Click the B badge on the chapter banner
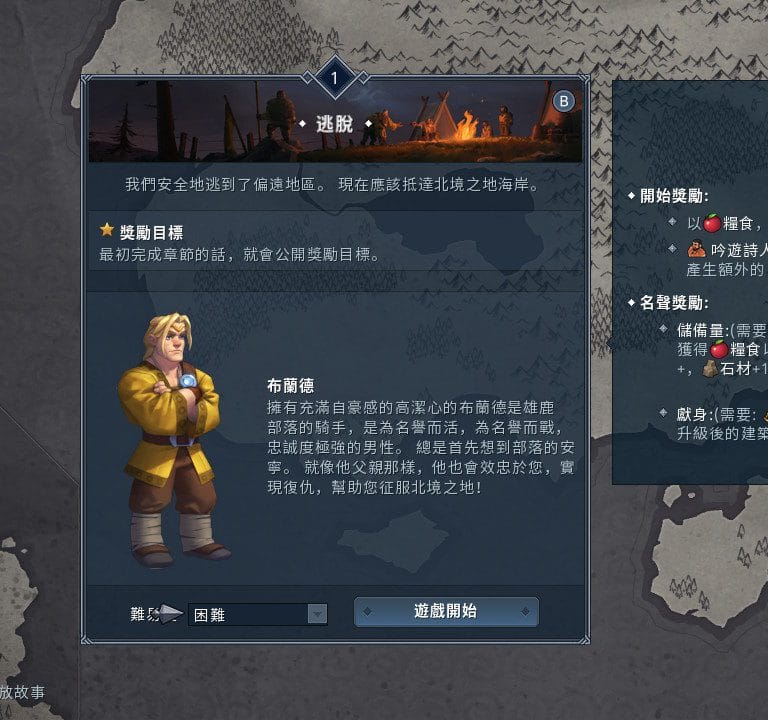The width and height of the screenshot is (768, 720). [x=564, y=101]
